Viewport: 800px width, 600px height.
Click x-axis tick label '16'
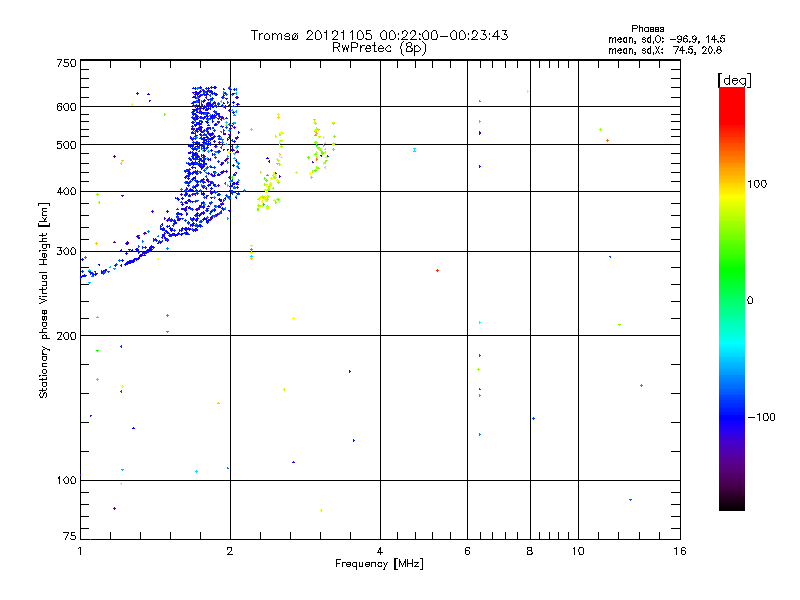tap(680, 551)
